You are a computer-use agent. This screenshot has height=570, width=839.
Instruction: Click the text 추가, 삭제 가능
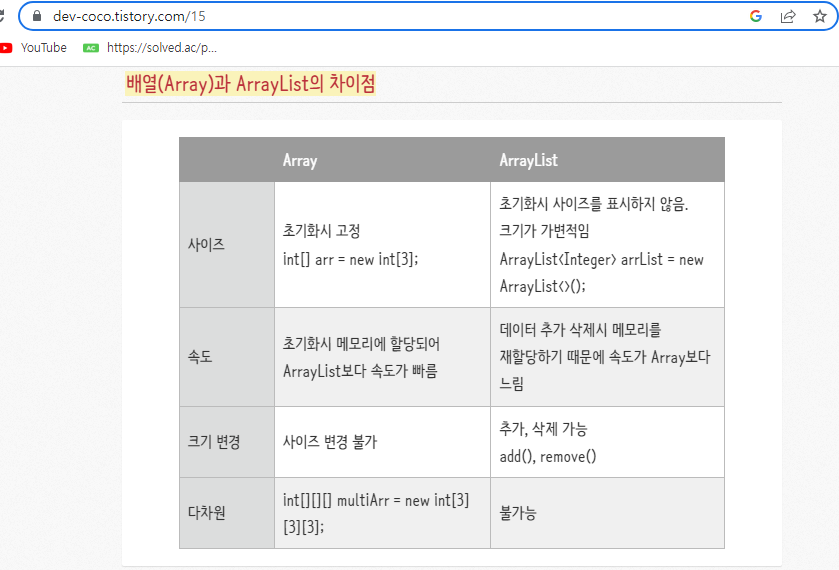pos(544,428)
